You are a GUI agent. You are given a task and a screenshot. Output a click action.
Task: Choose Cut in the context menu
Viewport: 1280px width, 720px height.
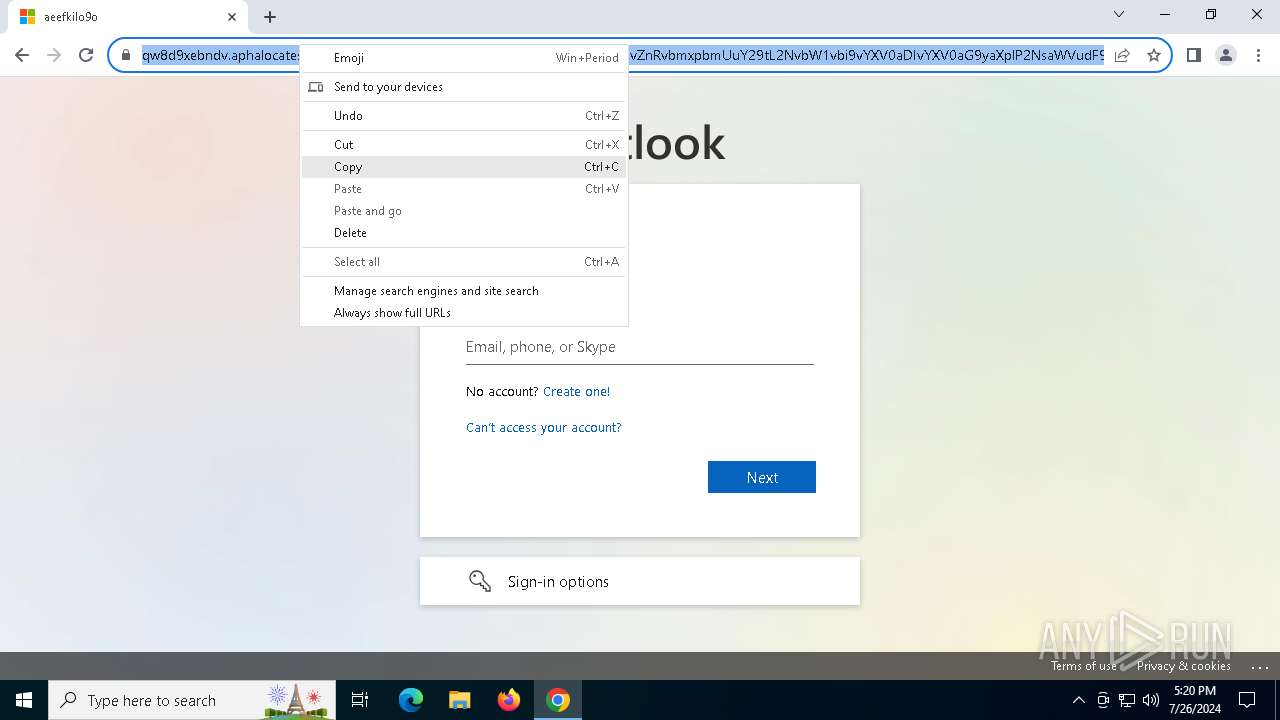(x=464, y=145)
